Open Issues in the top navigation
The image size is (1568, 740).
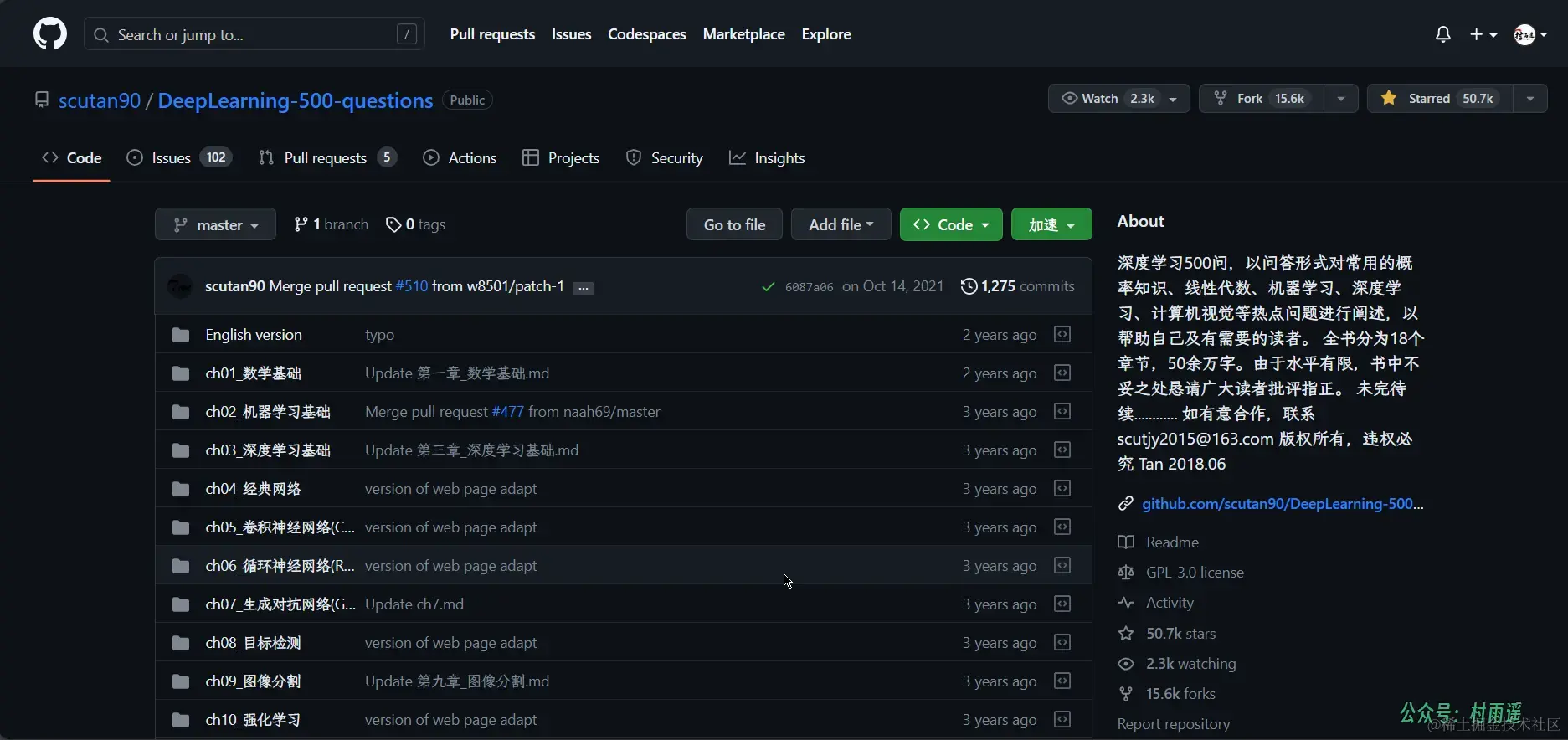[x=571, y=34]
